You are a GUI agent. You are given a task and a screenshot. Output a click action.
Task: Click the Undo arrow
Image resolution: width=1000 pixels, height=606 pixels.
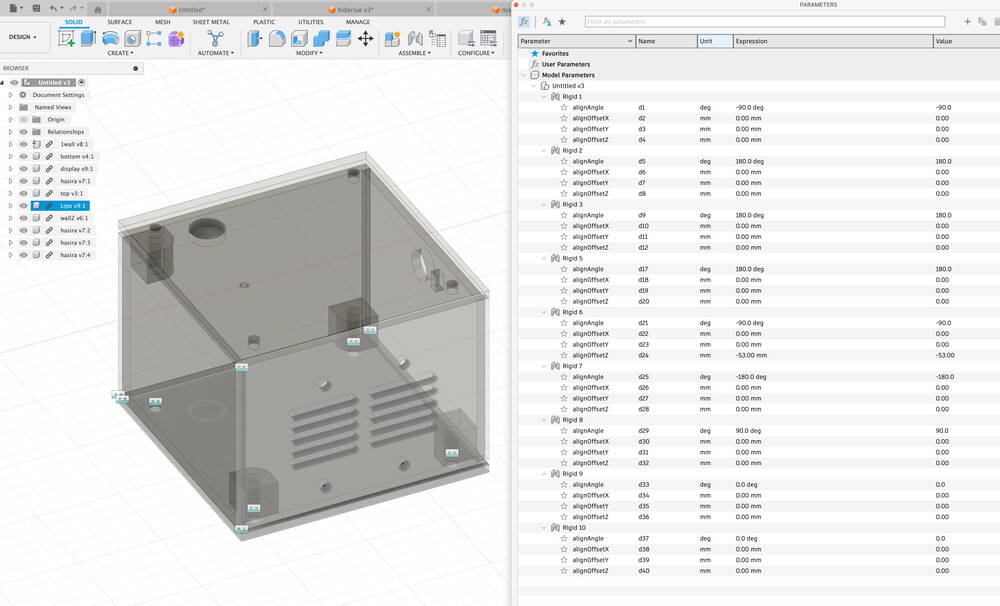pos(54,8)
